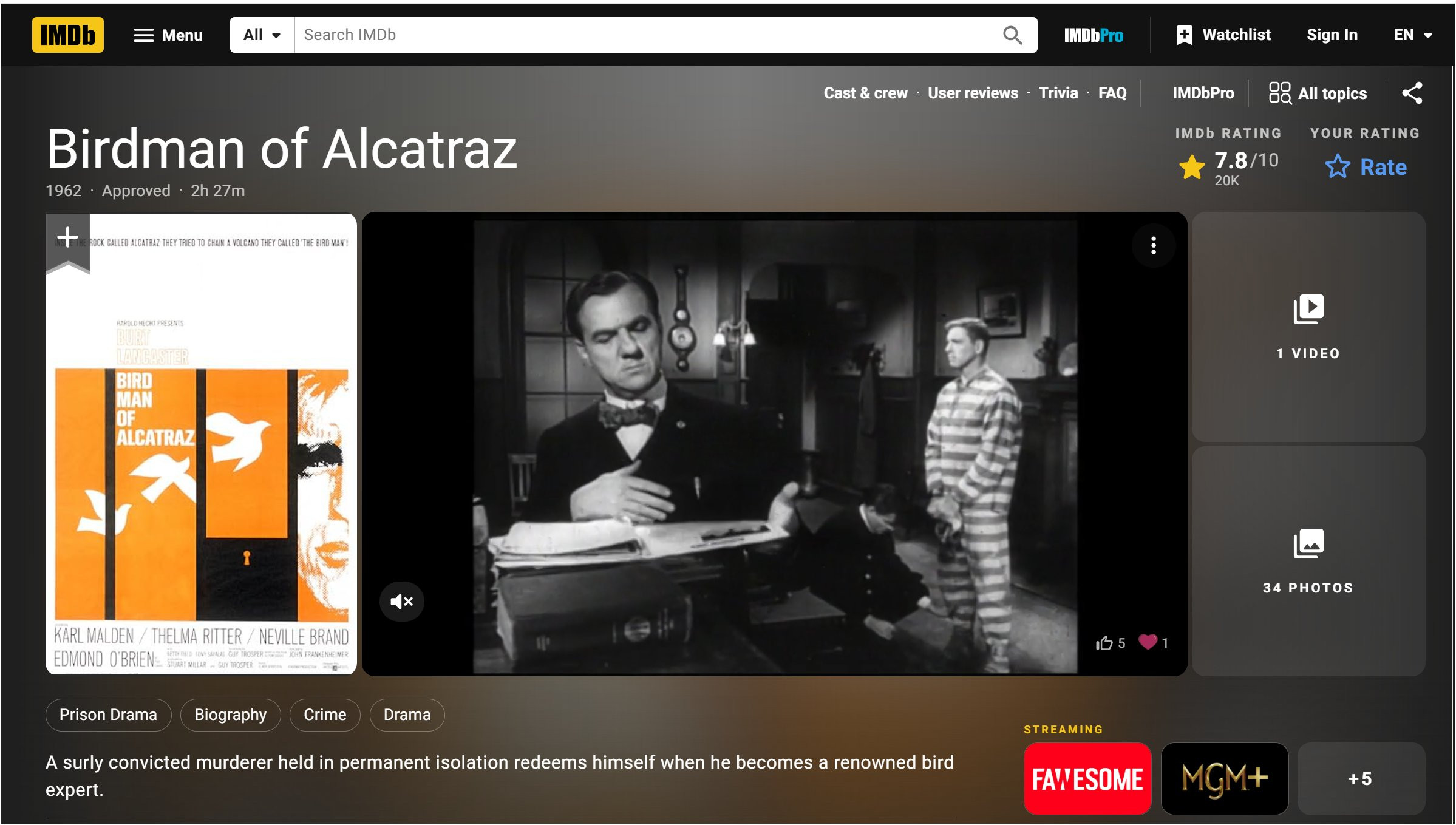Click the share icon
Image resolution: width=1456 pixels, height=825 pixels.
[1412, 93]
